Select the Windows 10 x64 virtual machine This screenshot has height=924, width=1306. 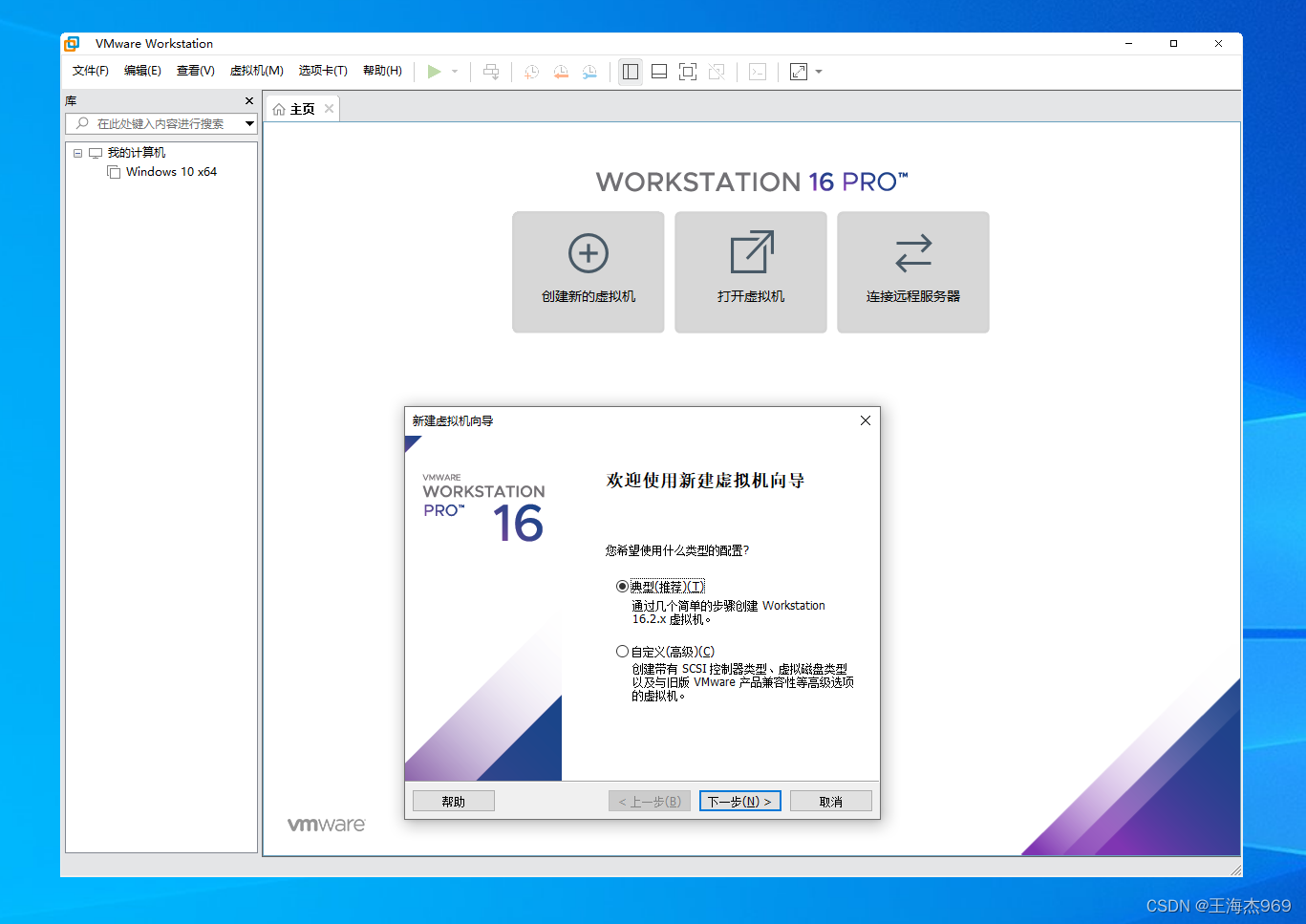coord(171,172)
